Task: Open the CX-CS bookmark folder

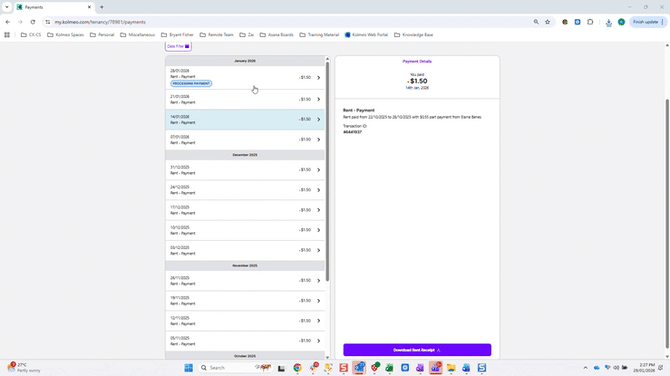Action: 31,35
